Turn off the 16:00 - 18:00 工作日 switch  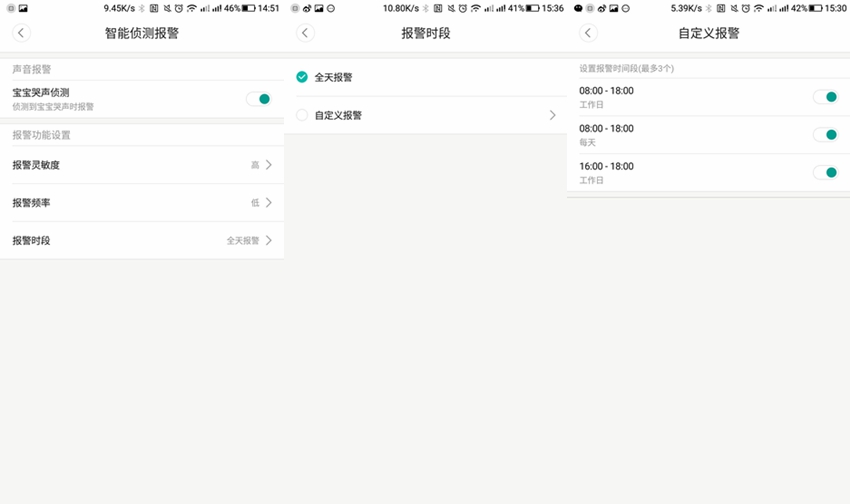pos(825,173)
